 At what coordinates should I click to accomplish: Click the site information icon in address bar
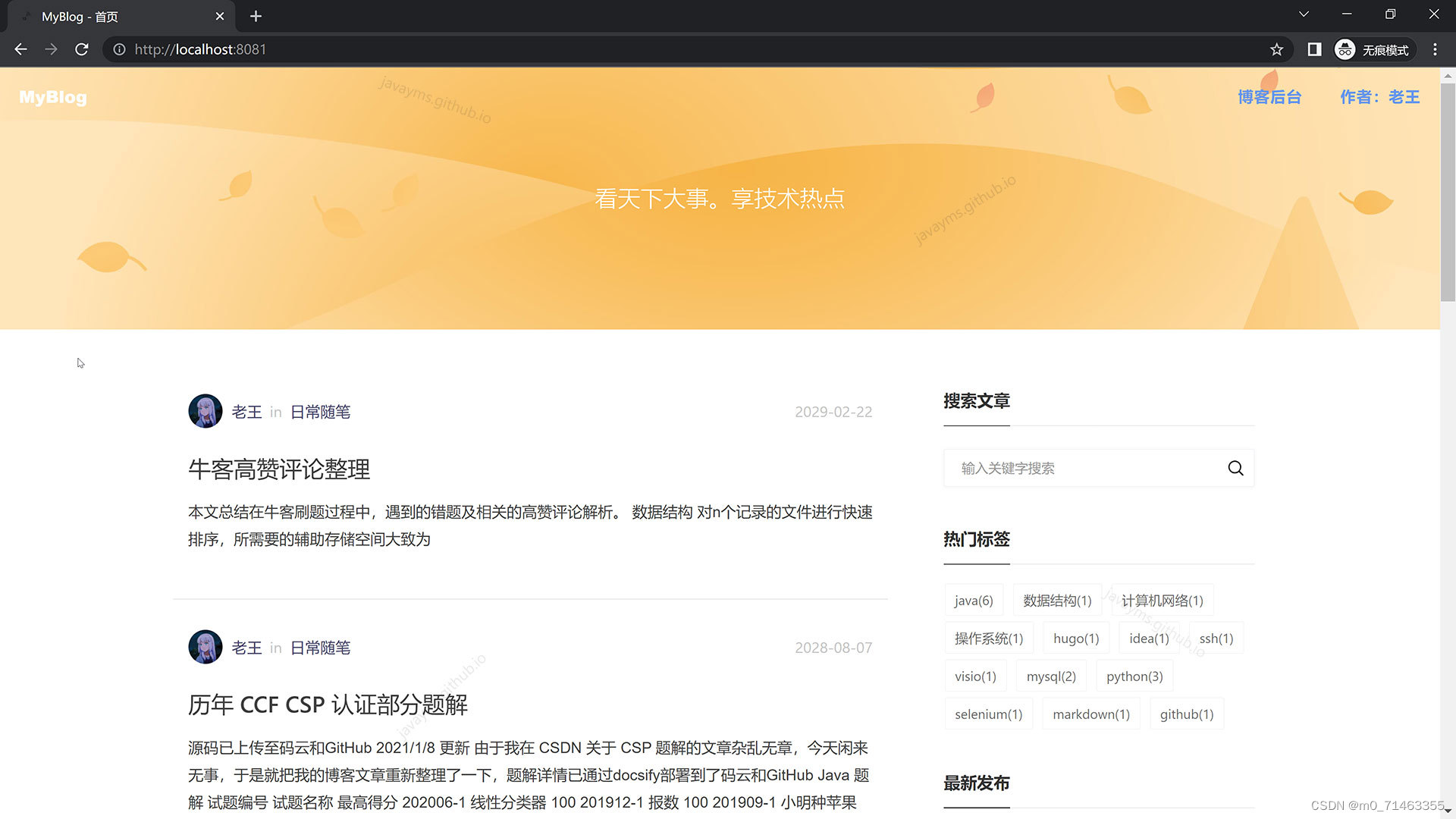[x=119, y=49]
